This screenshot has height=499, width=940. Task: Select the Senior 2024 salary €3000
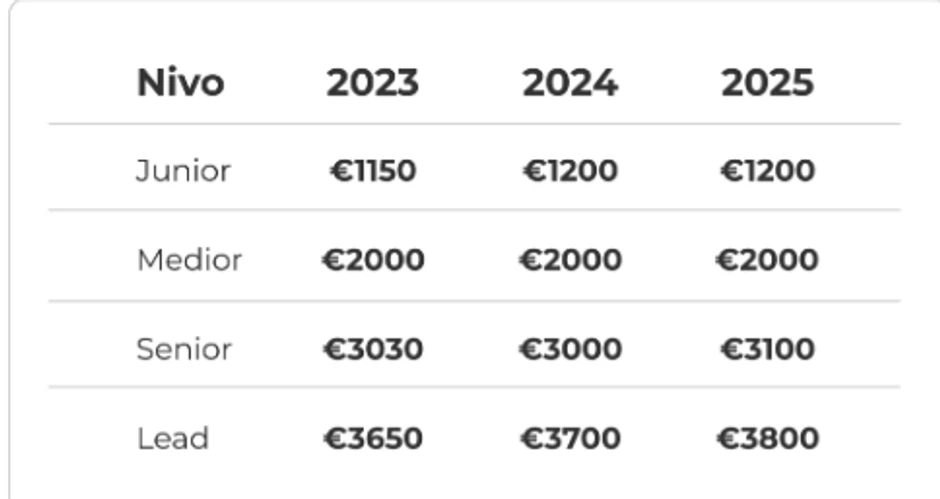point(569,349)
